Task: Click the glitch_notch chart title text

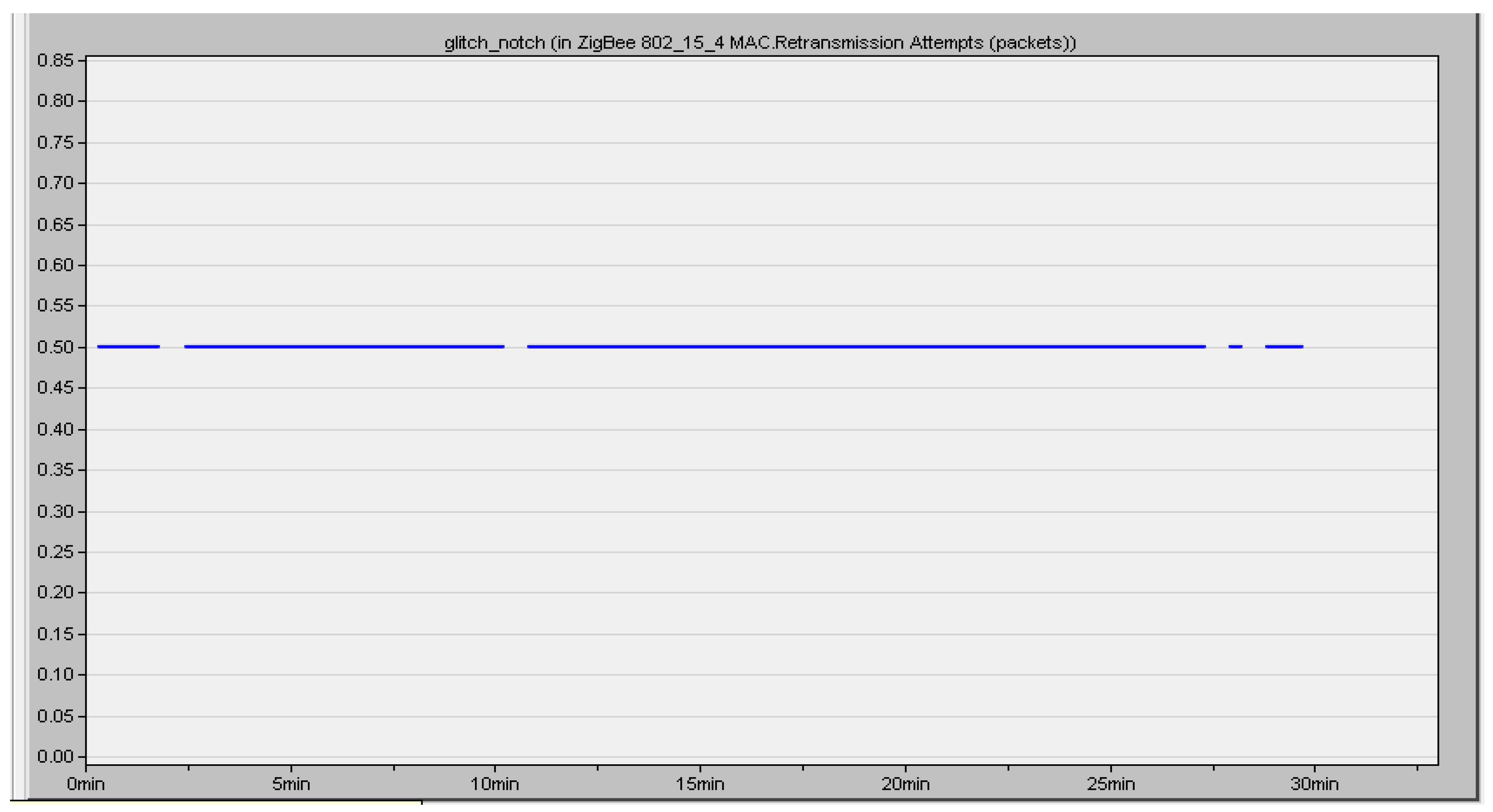Action: [x=760, y=43]
